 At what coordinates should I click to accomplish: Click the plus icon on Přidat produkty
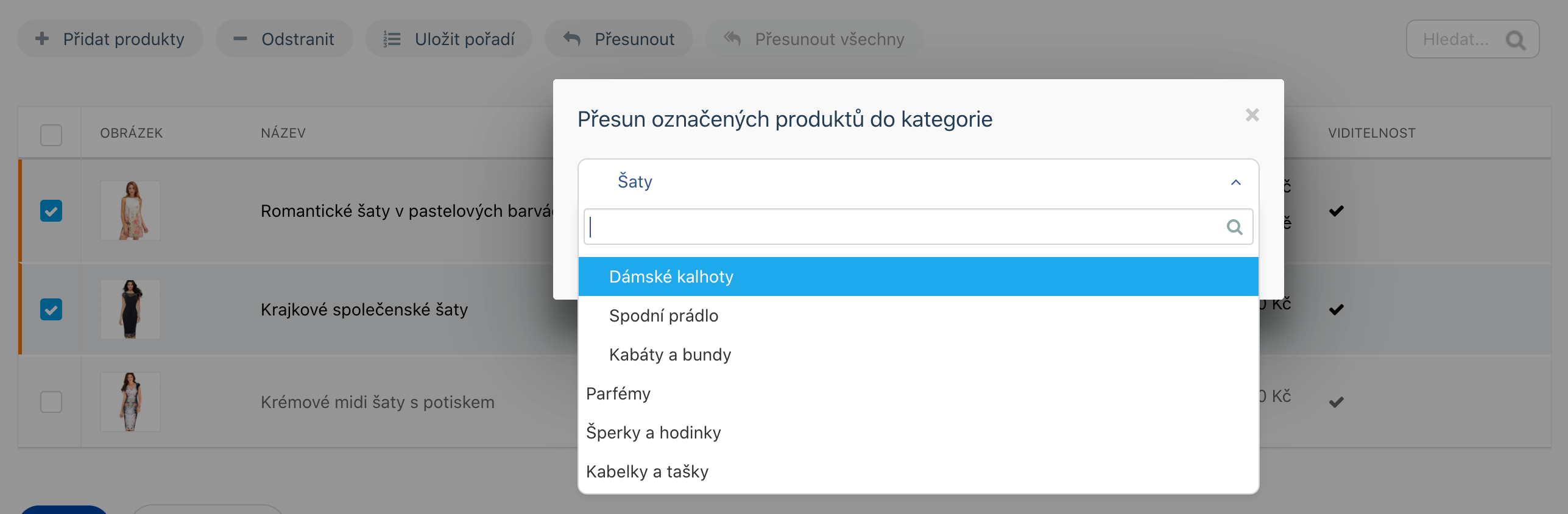42,39
